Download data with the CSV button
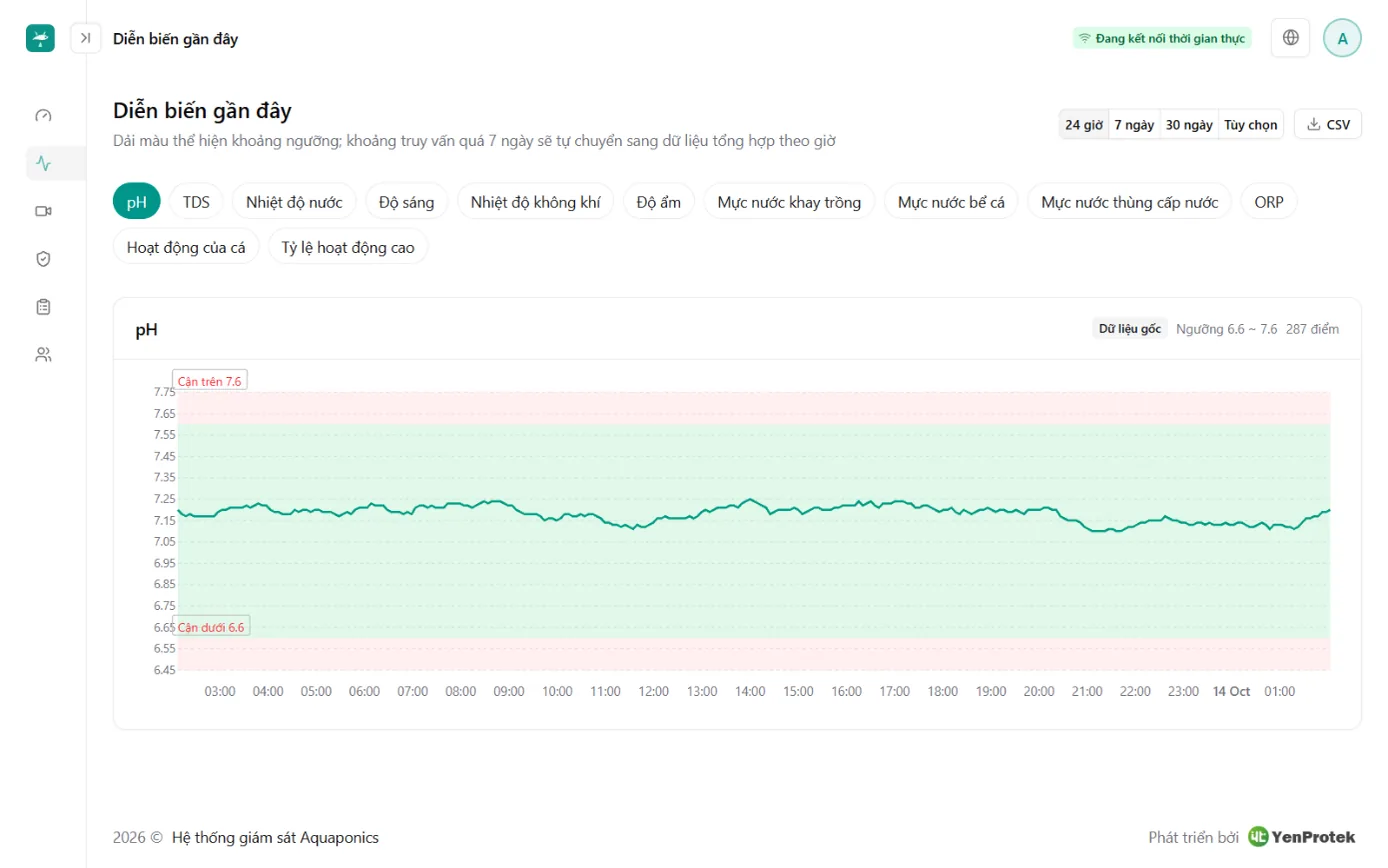This screenshot has height=868, width=1388. (1328, 125)
